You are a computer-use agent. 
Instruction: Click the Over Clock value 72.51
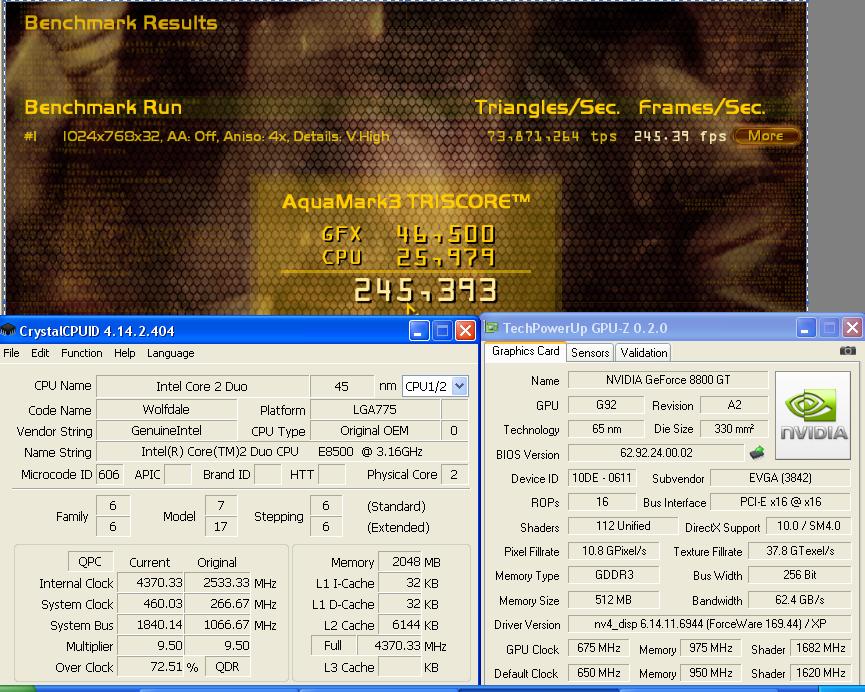tap(150, 667)
